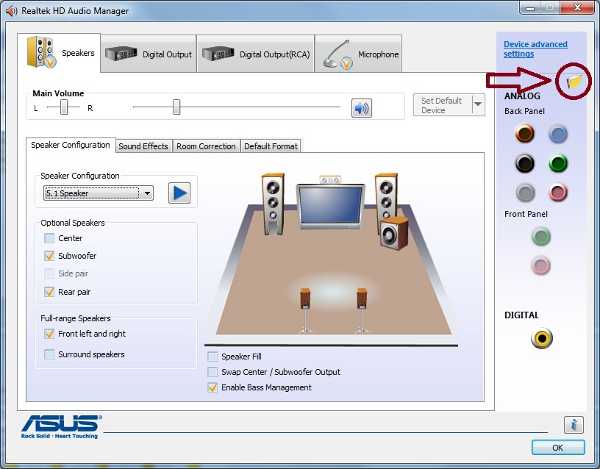Check Swap Center / Subwoofer Output
The width and height of the screenshot is (600, 469).
pos(212,372)
